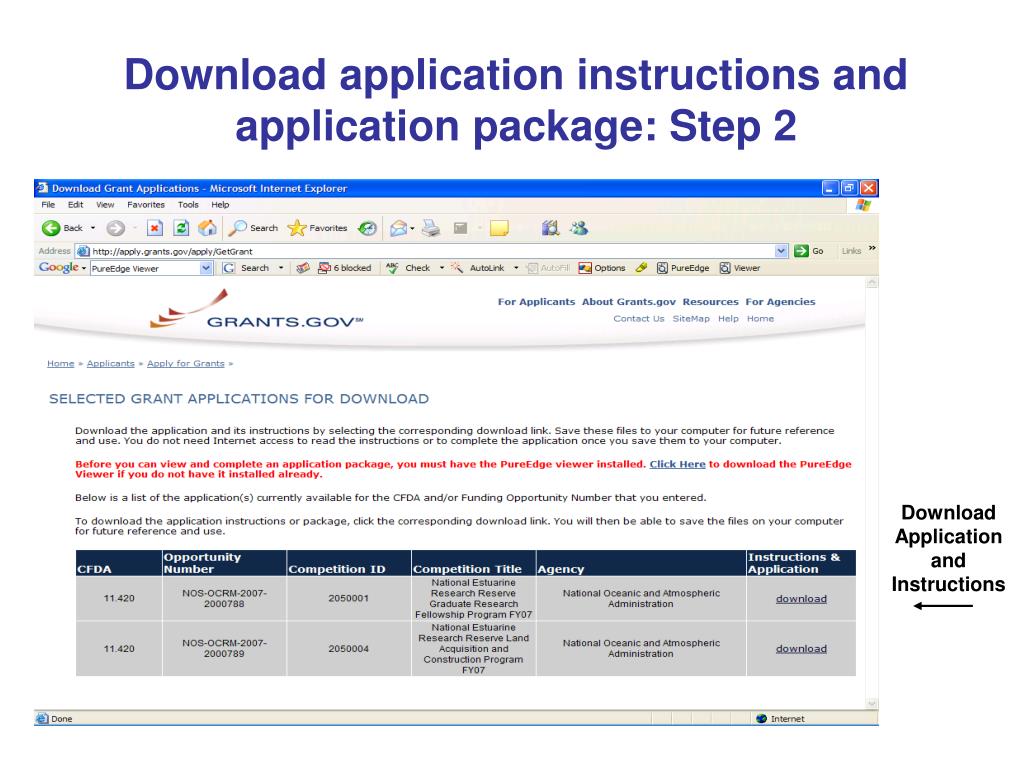This screenshot has height=768, width=1024.
Task: Click the Google toolbar logo
Action: [x=59, y=268]
